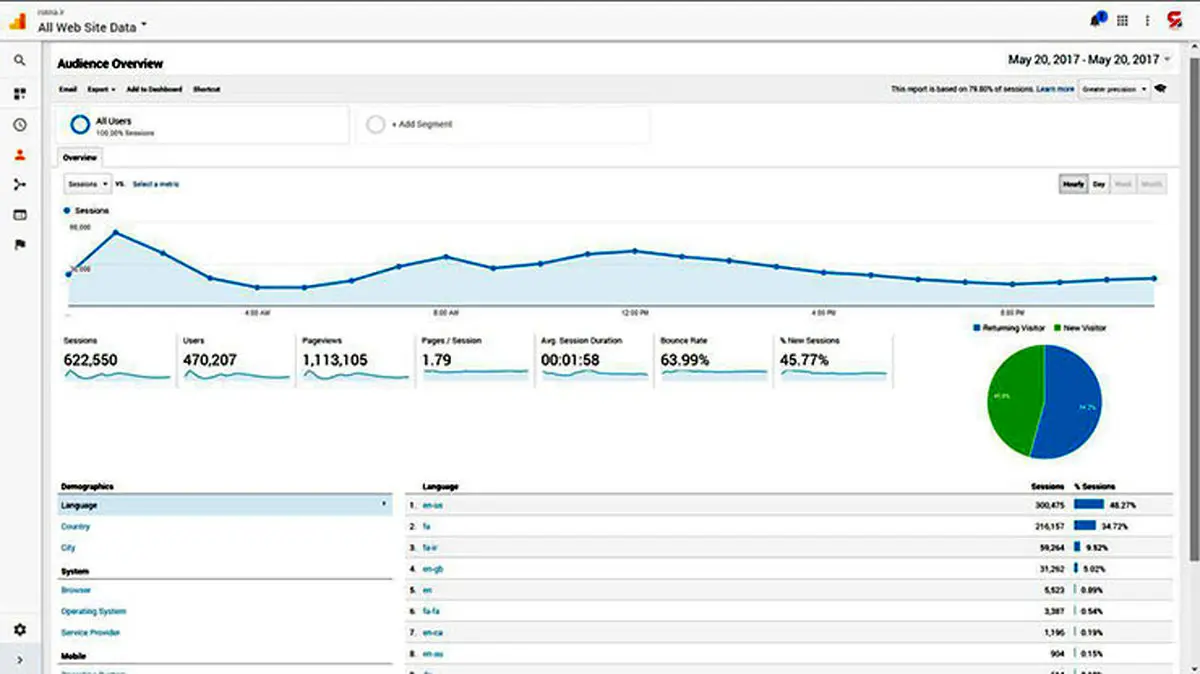Click Add to Dashboard button
The width and height of the screenshot is (1200, 674).
tap(154, 89)
